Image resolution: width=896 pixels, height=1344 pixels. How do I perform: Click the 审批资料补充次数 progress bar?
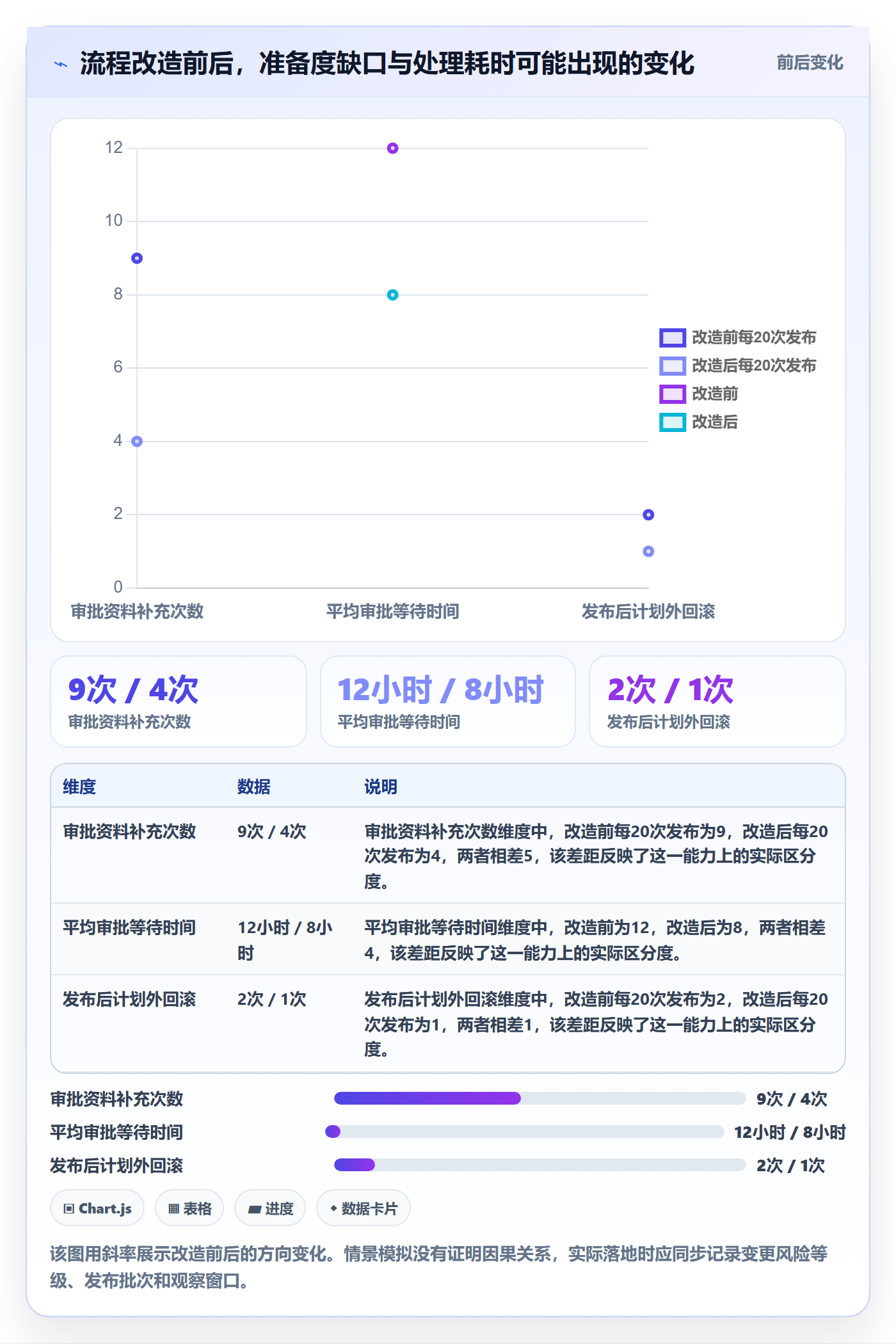(x=540, y=1099)
